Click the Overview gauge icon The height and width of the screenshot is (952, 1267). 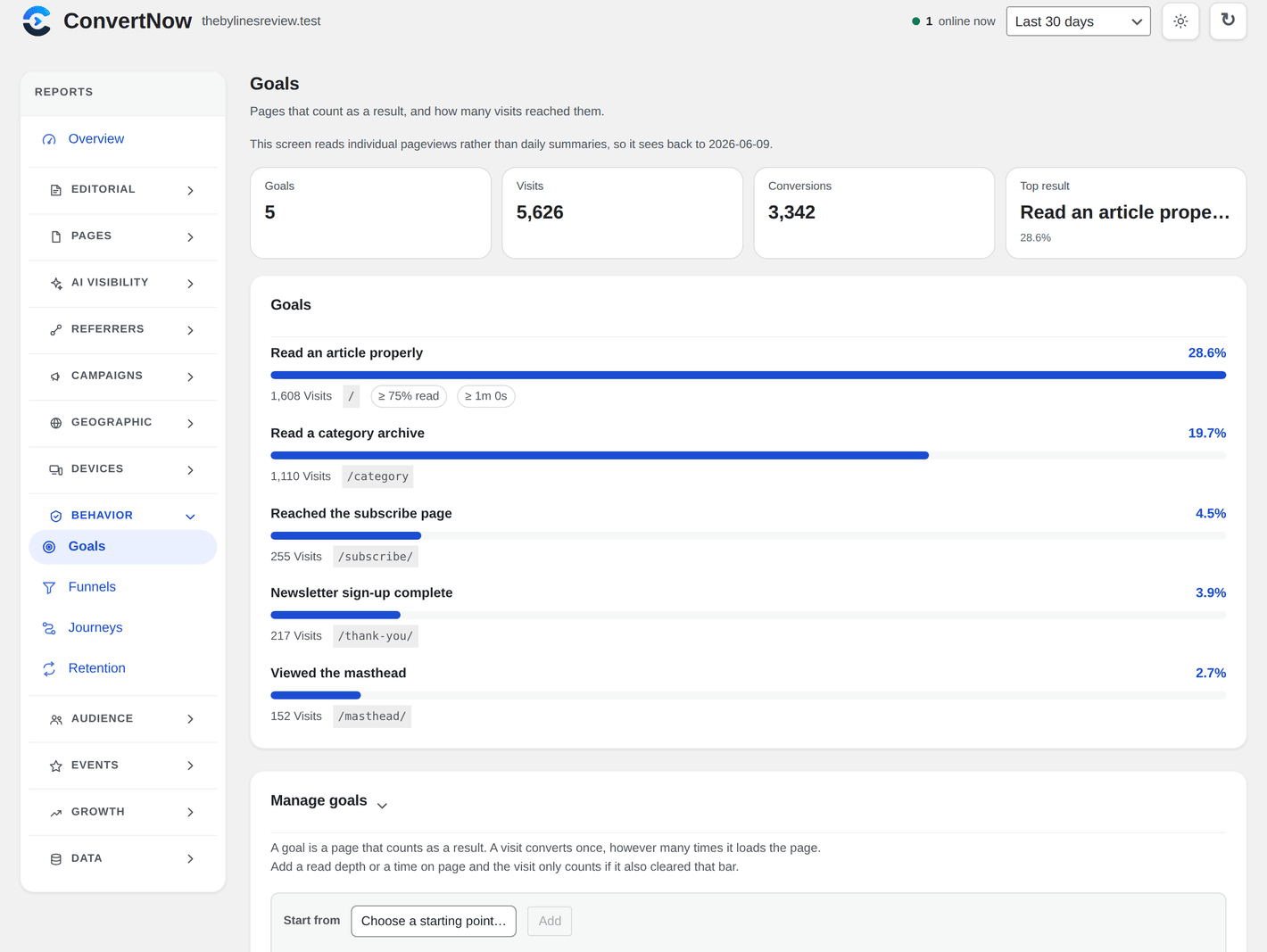(x=49, y=139)
